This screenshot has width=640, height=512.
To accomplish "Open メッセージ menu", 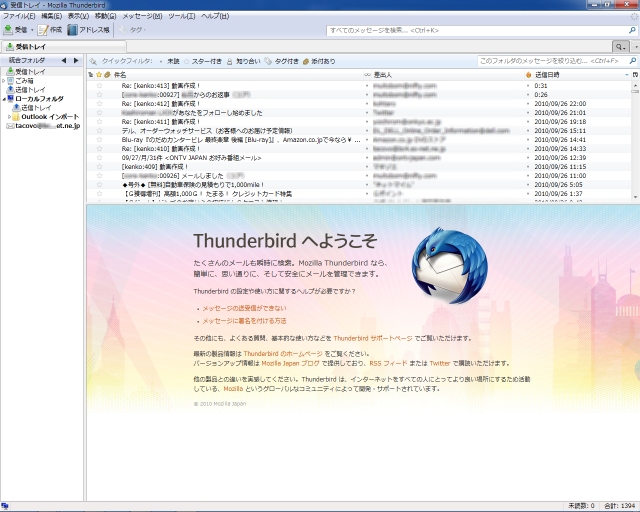I will tap(142, 16).
